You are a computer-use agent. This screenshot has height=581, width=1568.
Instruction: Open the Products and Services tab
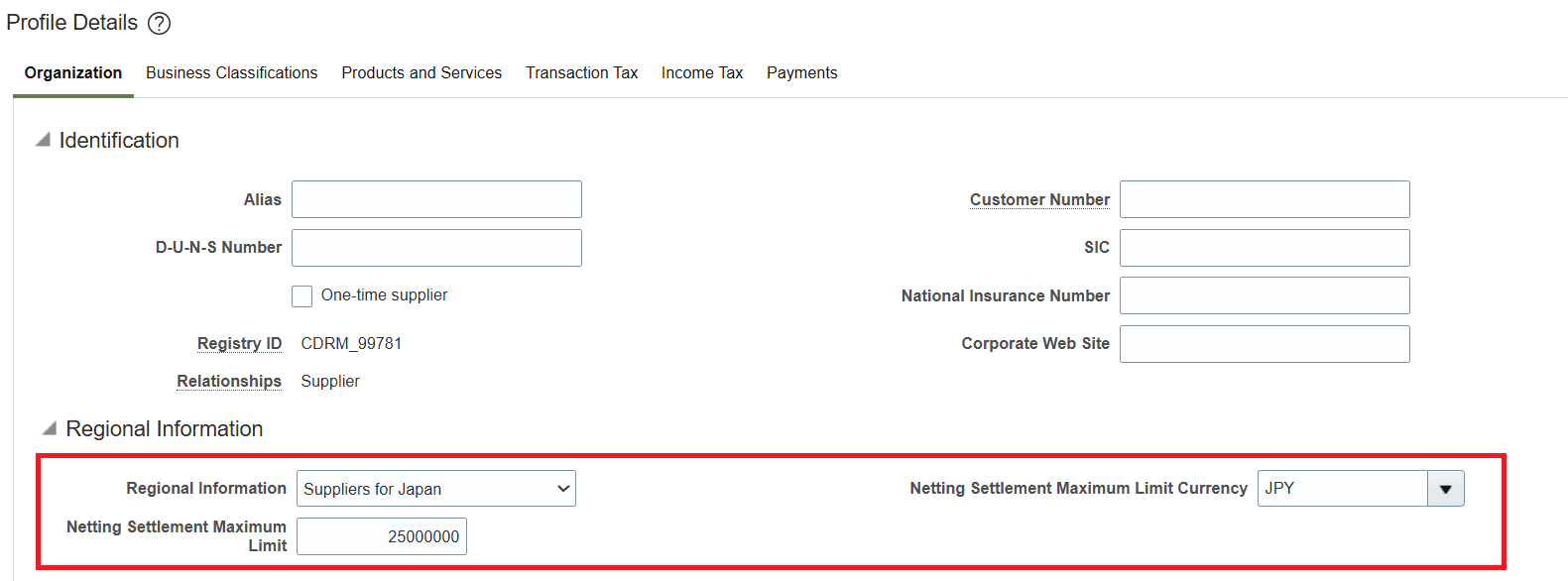(x=422, y=73)
